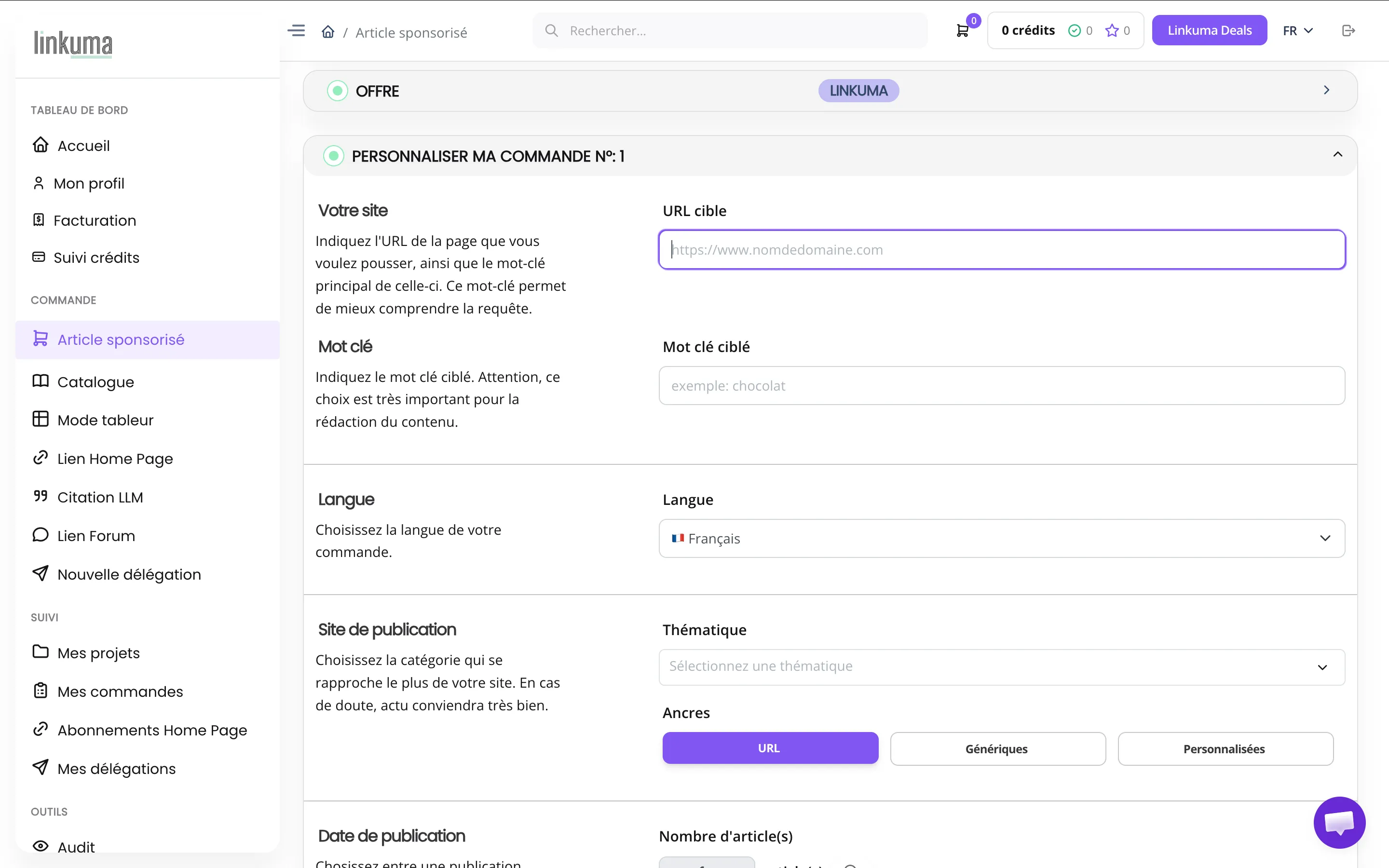The width and height of the screenshot is (1389, 868).
Task: Open the Thématique dropdown
Action: pyautogui.click(x=1002, y=666)
